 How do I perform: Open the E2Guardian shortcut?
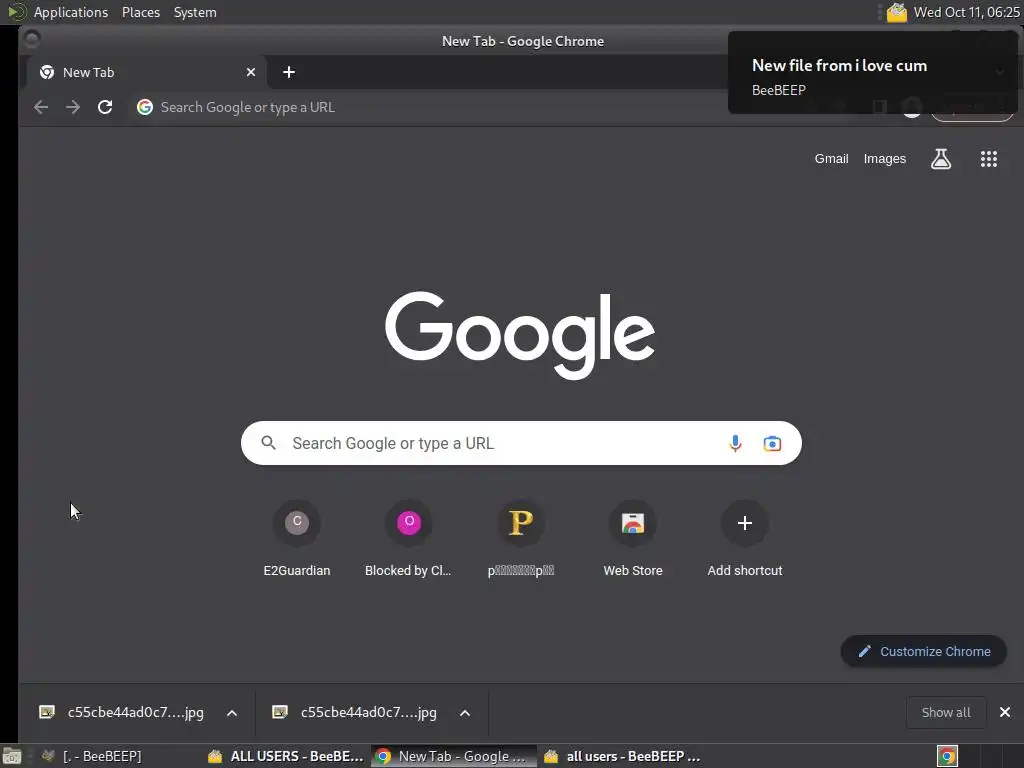pyautogui.click(x=297, y=539)
